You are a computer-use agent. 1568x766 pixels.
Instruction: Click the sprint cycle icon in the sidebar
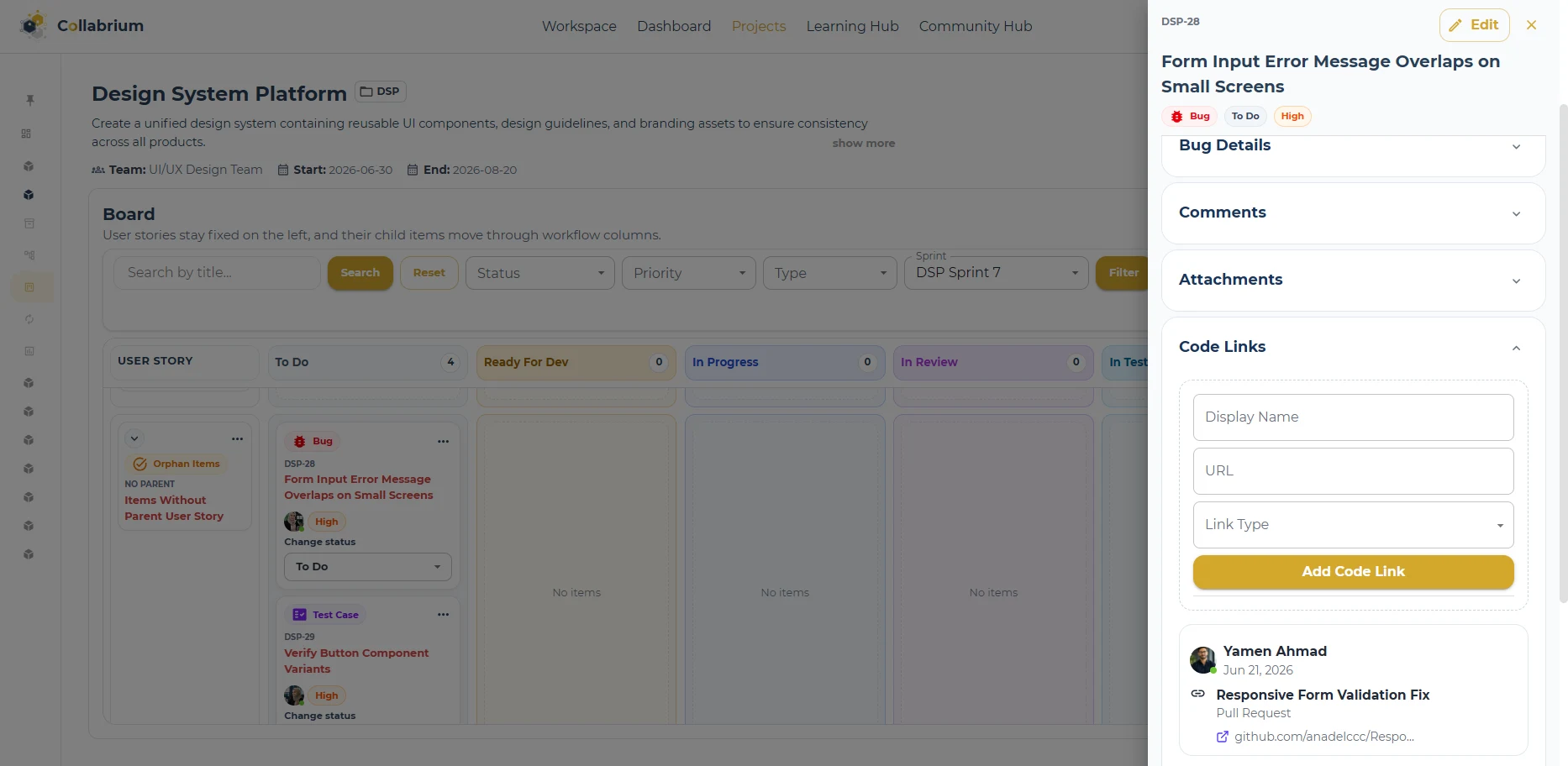pos(29,319)
